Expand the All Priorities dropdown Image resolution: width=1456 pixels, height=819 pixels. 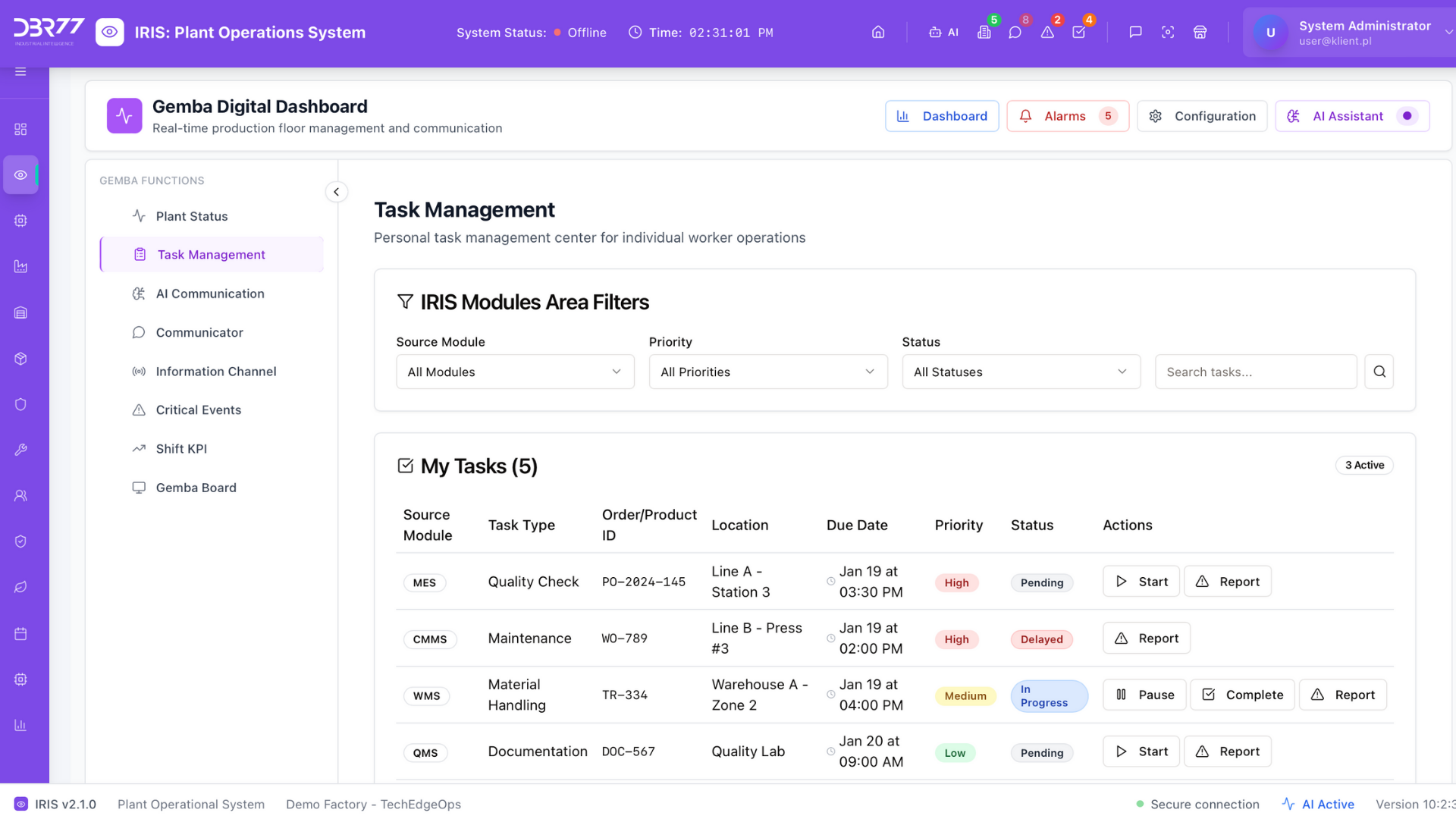click(x=767, y=372)
